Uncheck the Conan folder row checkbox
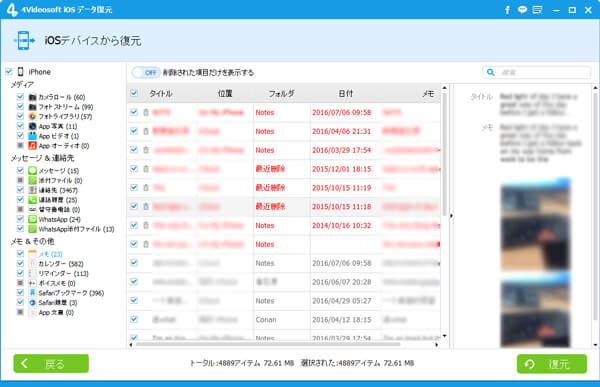 pos(134,319)
